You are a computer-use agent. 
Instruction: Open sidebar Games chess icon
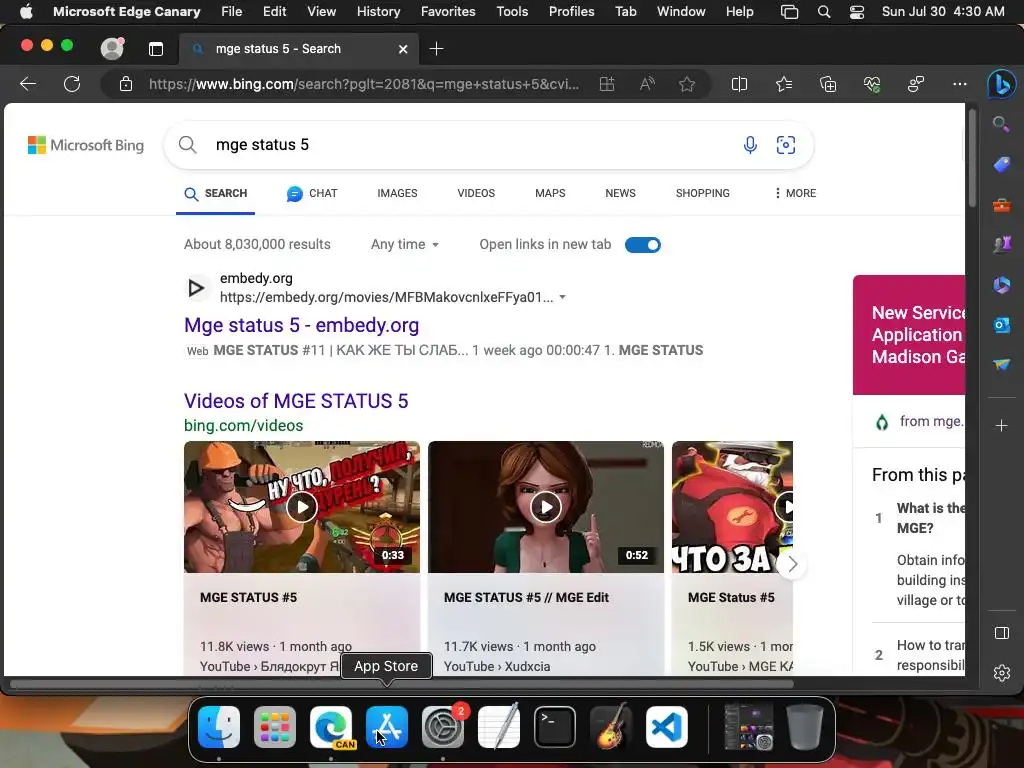pyautogui.click(x=1002, y=245)
